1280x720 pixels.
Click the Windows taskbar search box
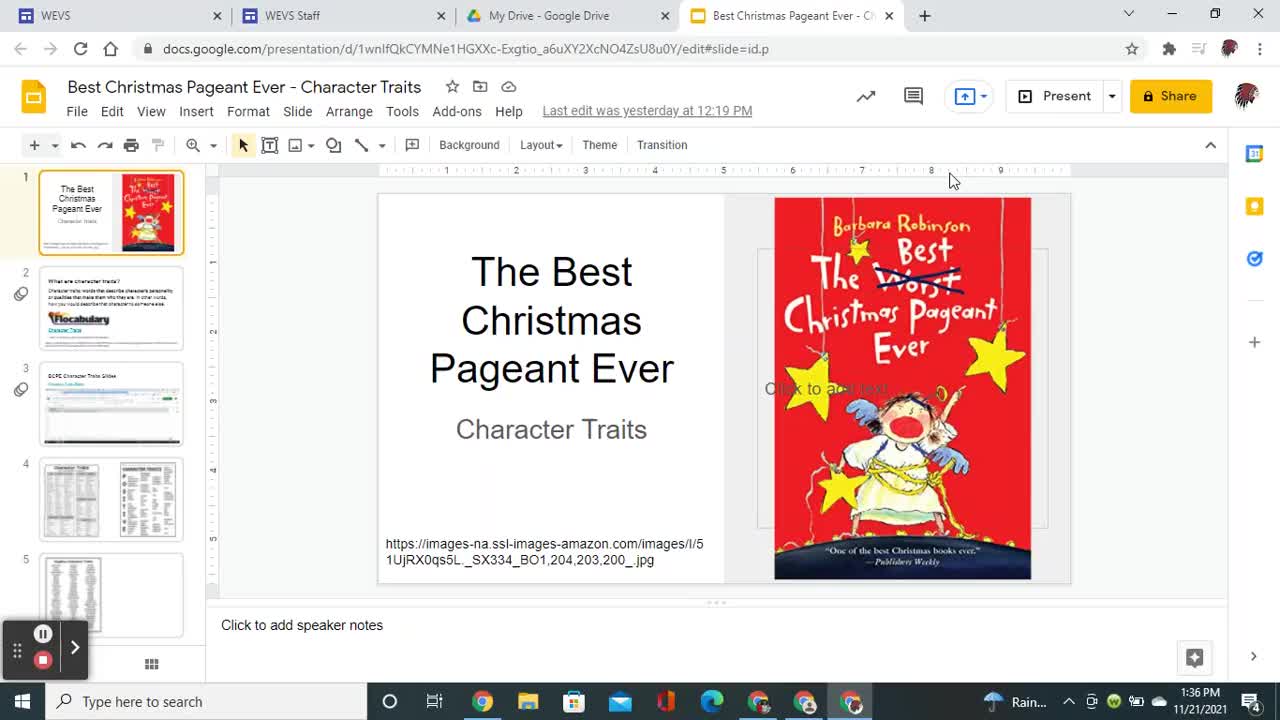206,701
